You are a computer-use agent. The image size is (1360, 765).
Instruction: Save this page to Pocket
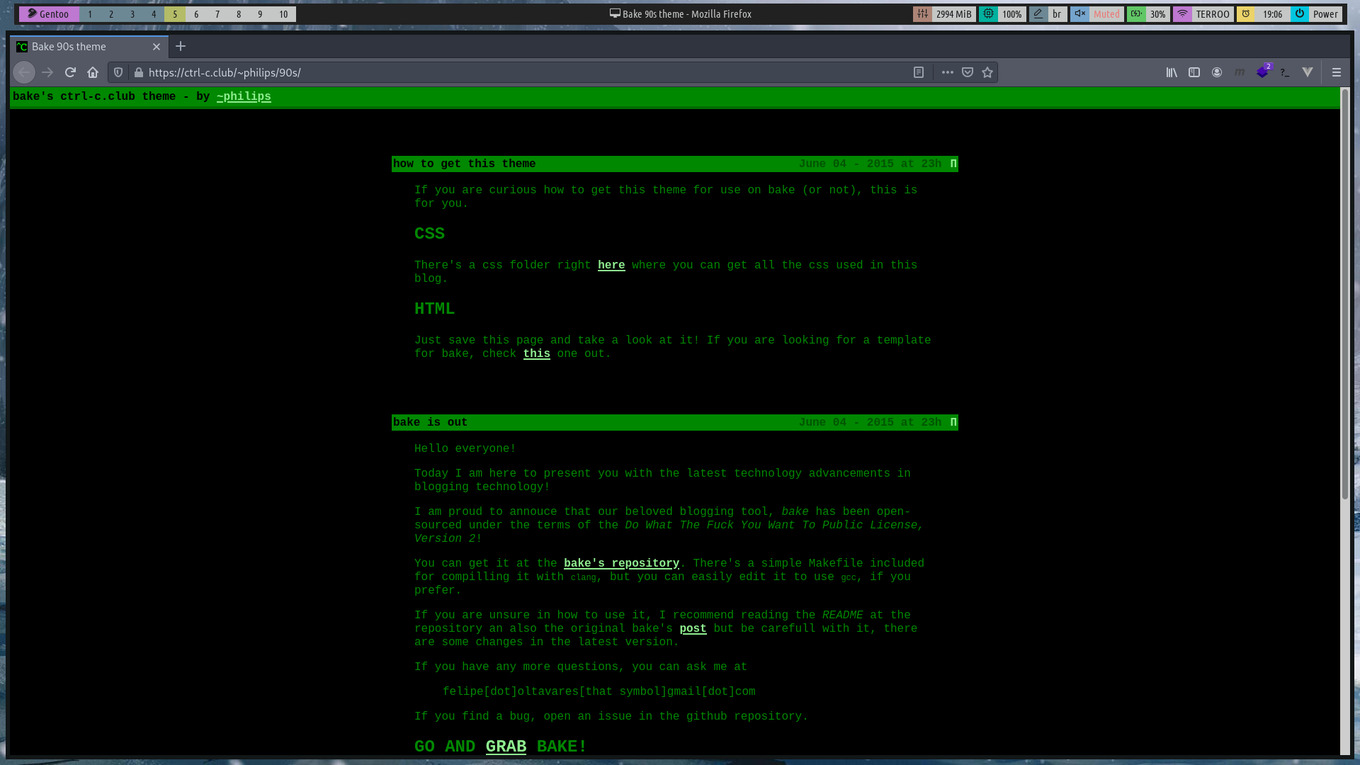(x=967, y=72)
